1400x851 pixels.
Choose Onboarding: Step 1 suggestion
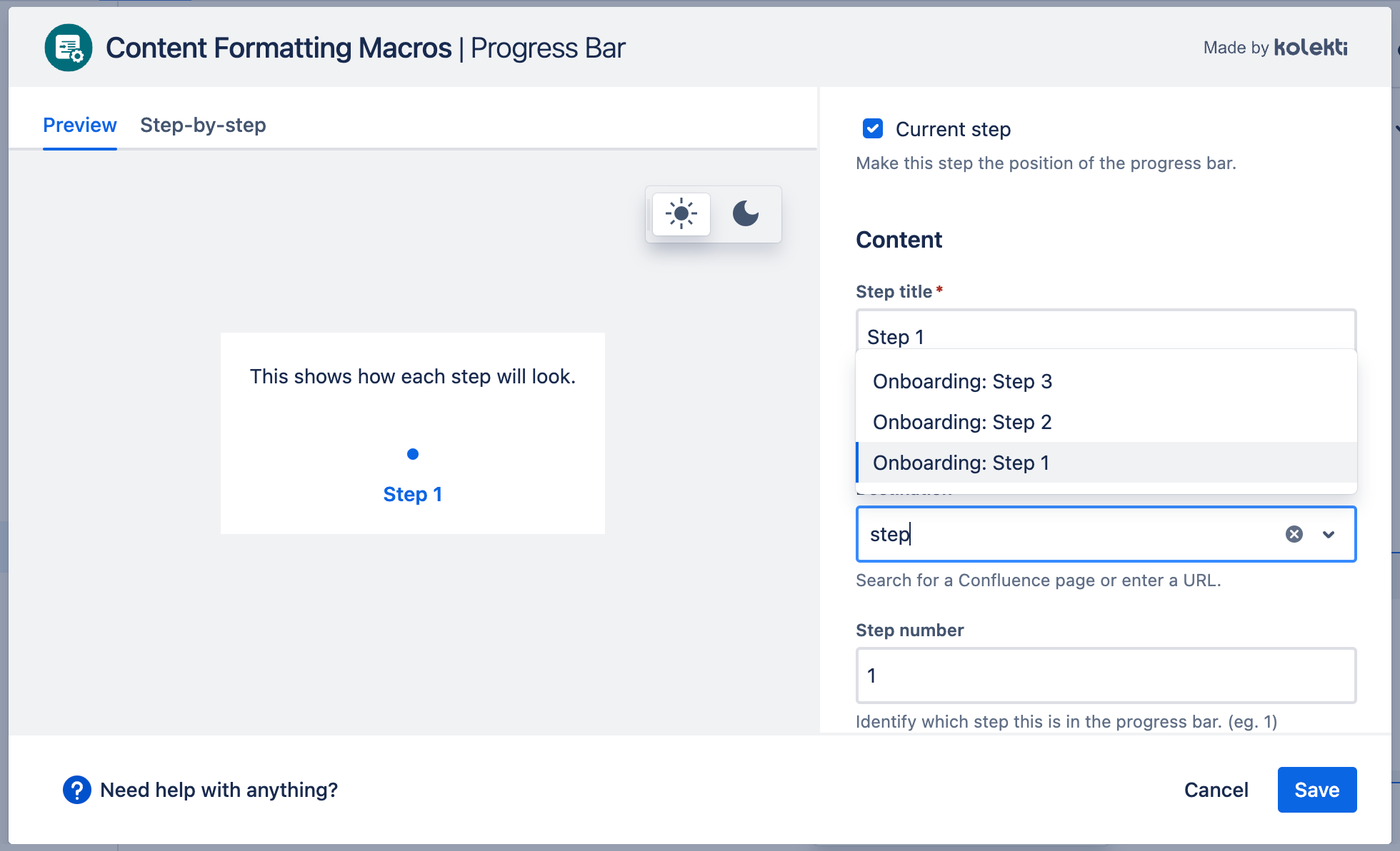coord(1106,463)
